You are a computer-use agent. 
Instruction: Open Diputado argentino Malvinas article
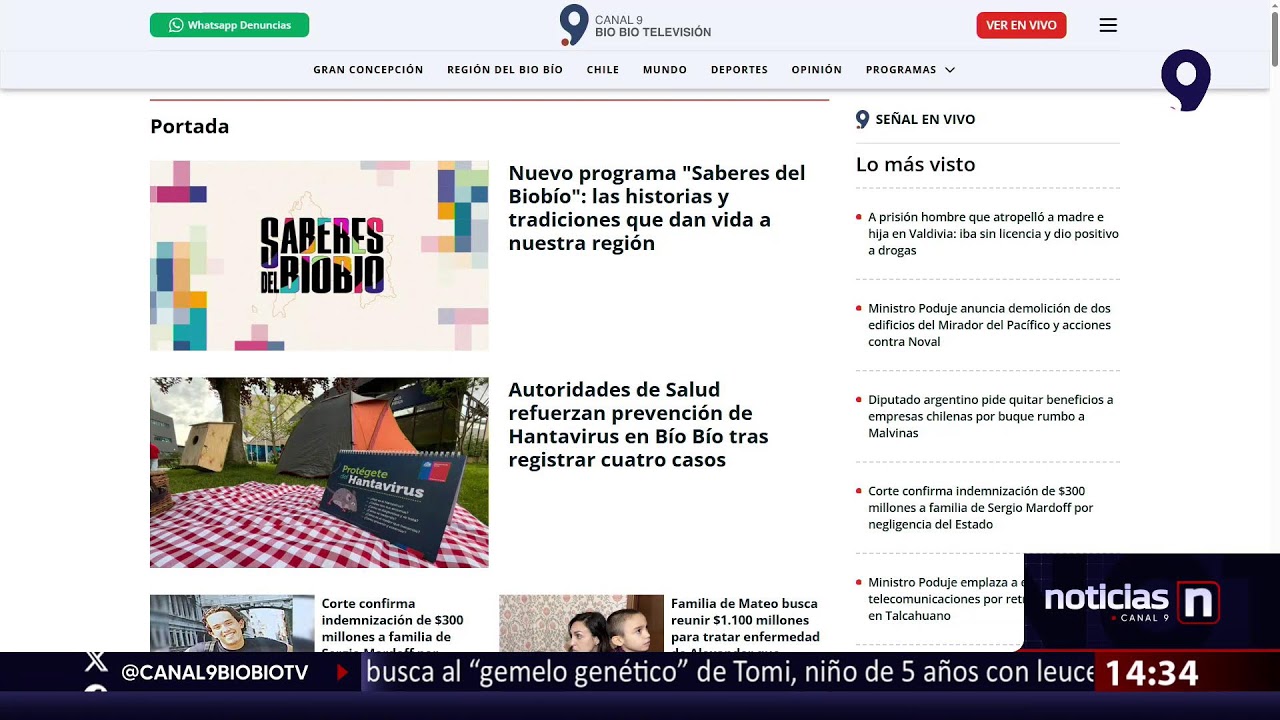(990, 416)
